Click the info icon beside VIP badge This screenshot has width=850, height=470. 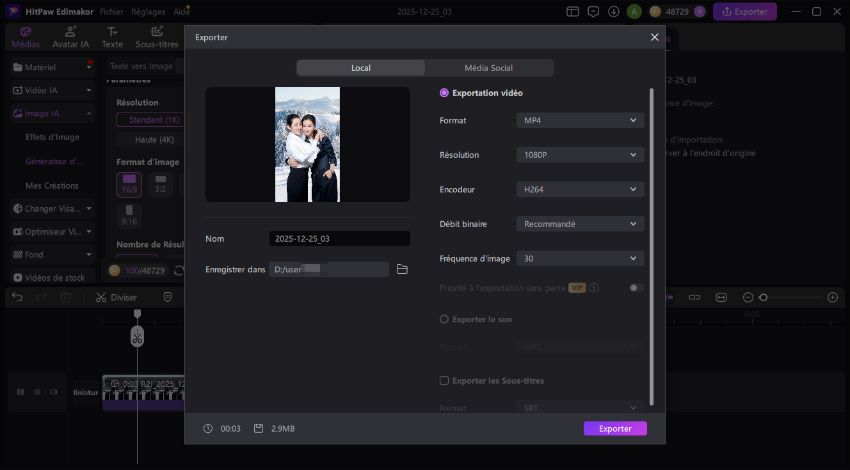(594, 288)
